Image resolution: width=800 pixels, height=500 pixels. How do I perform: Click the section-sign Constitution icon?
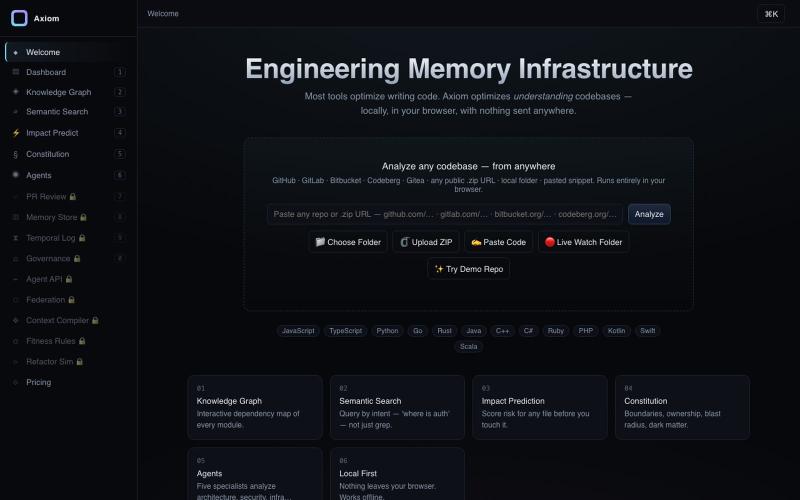pyautogui.click(x=16, y=154)
